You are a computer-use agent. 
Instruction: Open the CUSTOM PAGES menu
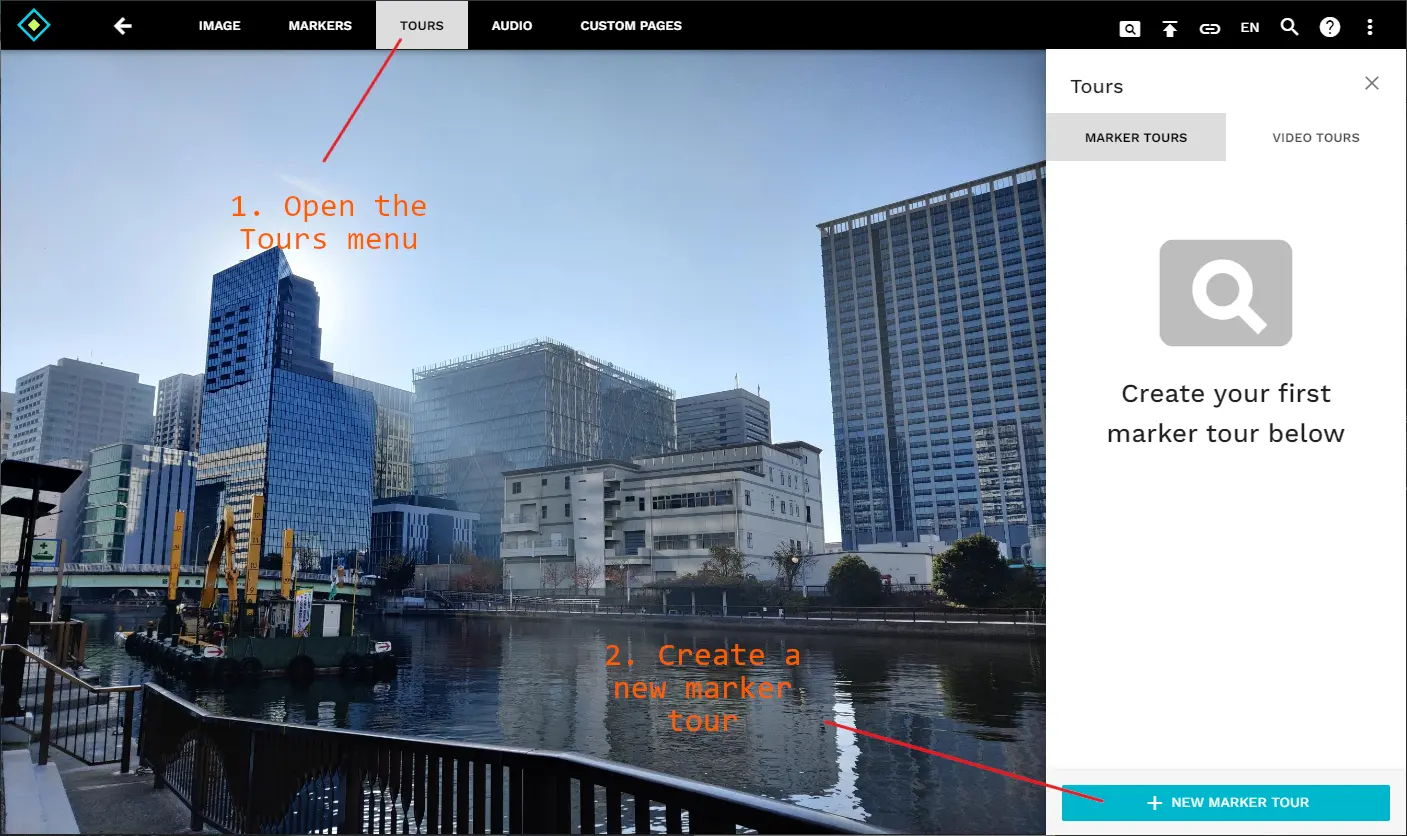[631, 26]
